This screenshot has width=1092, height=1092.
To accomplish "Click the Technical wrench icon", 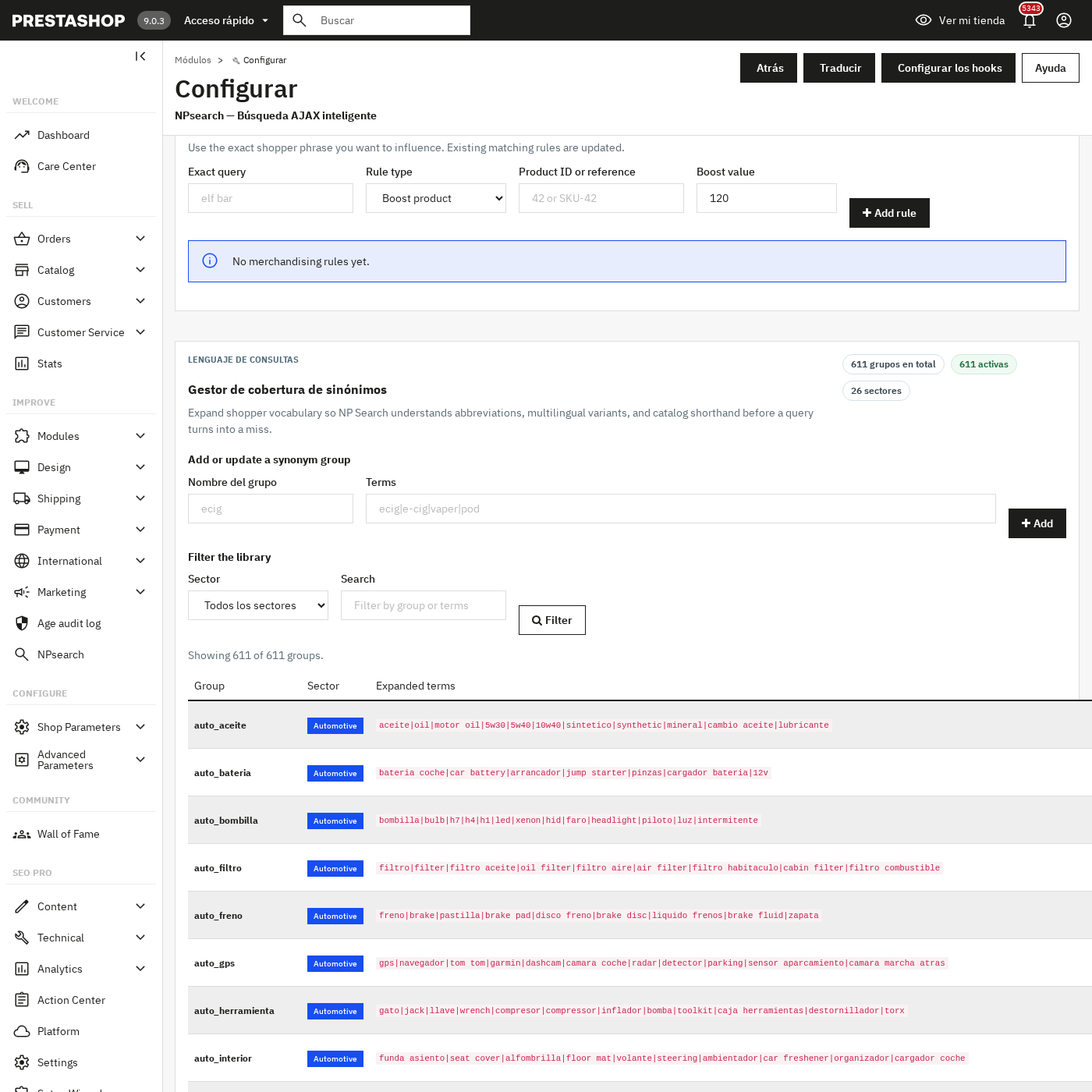I will point(22,938).
